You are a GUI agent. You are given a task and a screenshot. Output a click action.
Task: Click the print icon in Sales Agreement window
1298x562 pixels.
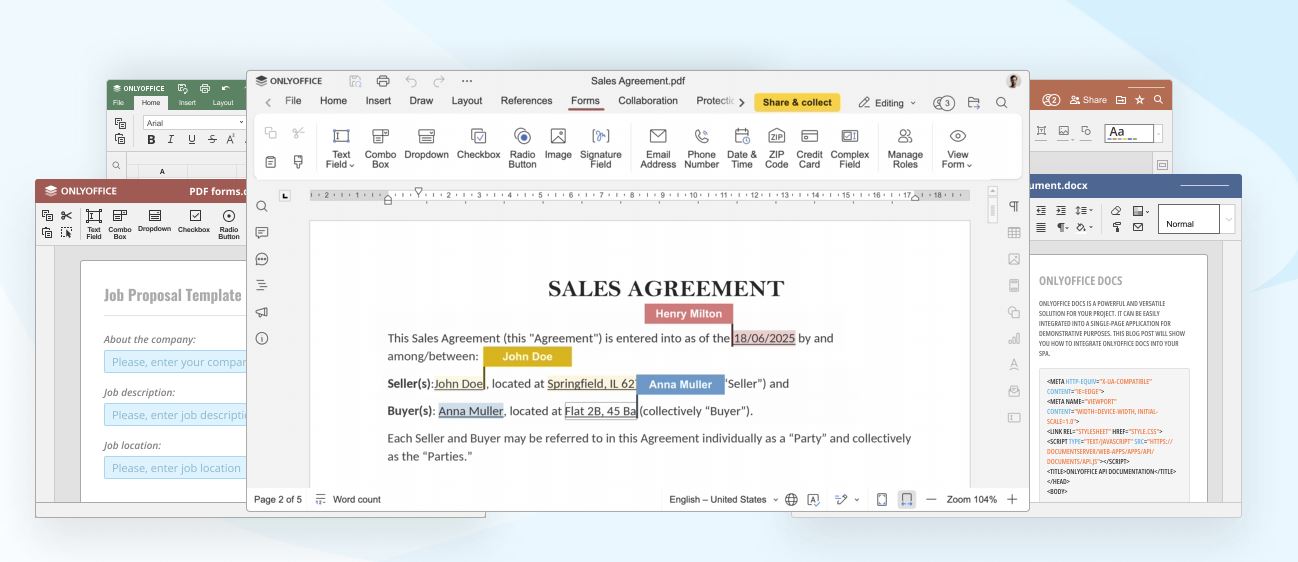(x=383, y=81)
